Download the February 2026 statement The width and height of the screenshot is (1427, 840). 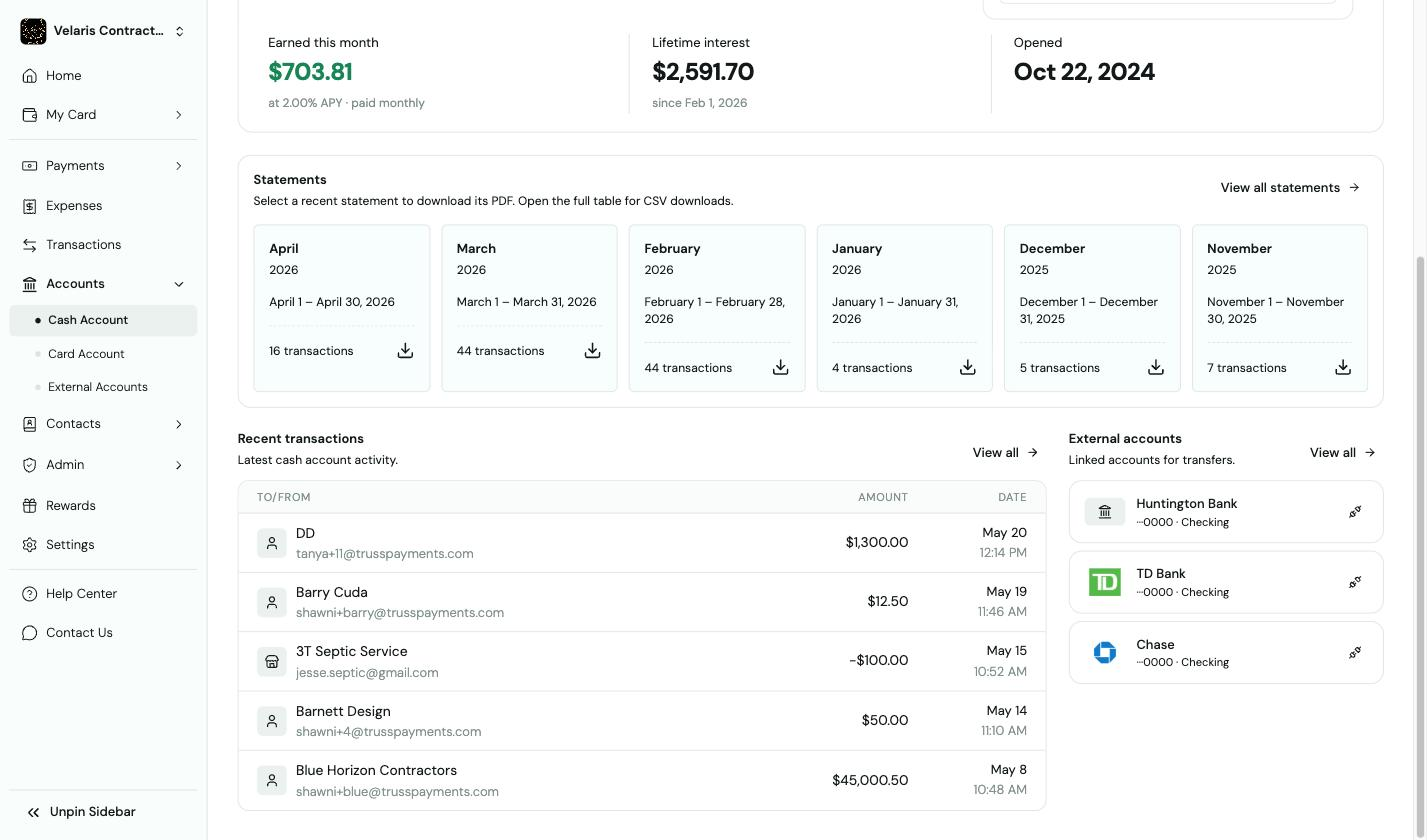(x=780, y=368)
